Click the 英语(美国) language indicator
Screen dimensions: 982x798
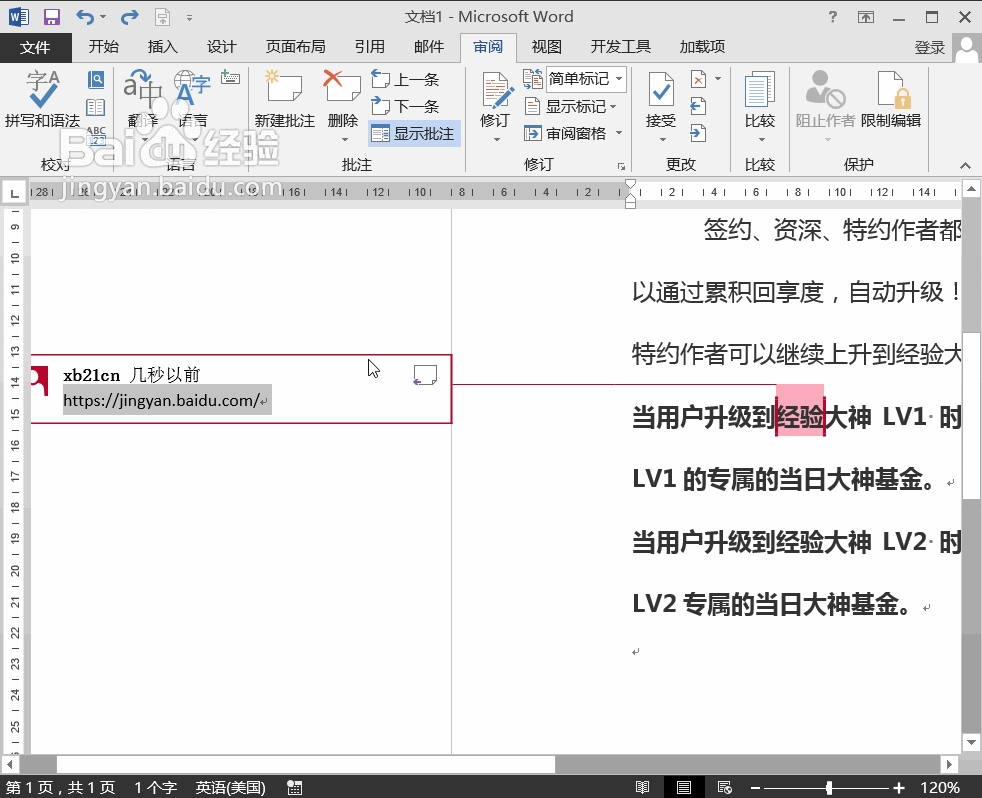coord(230,787)
